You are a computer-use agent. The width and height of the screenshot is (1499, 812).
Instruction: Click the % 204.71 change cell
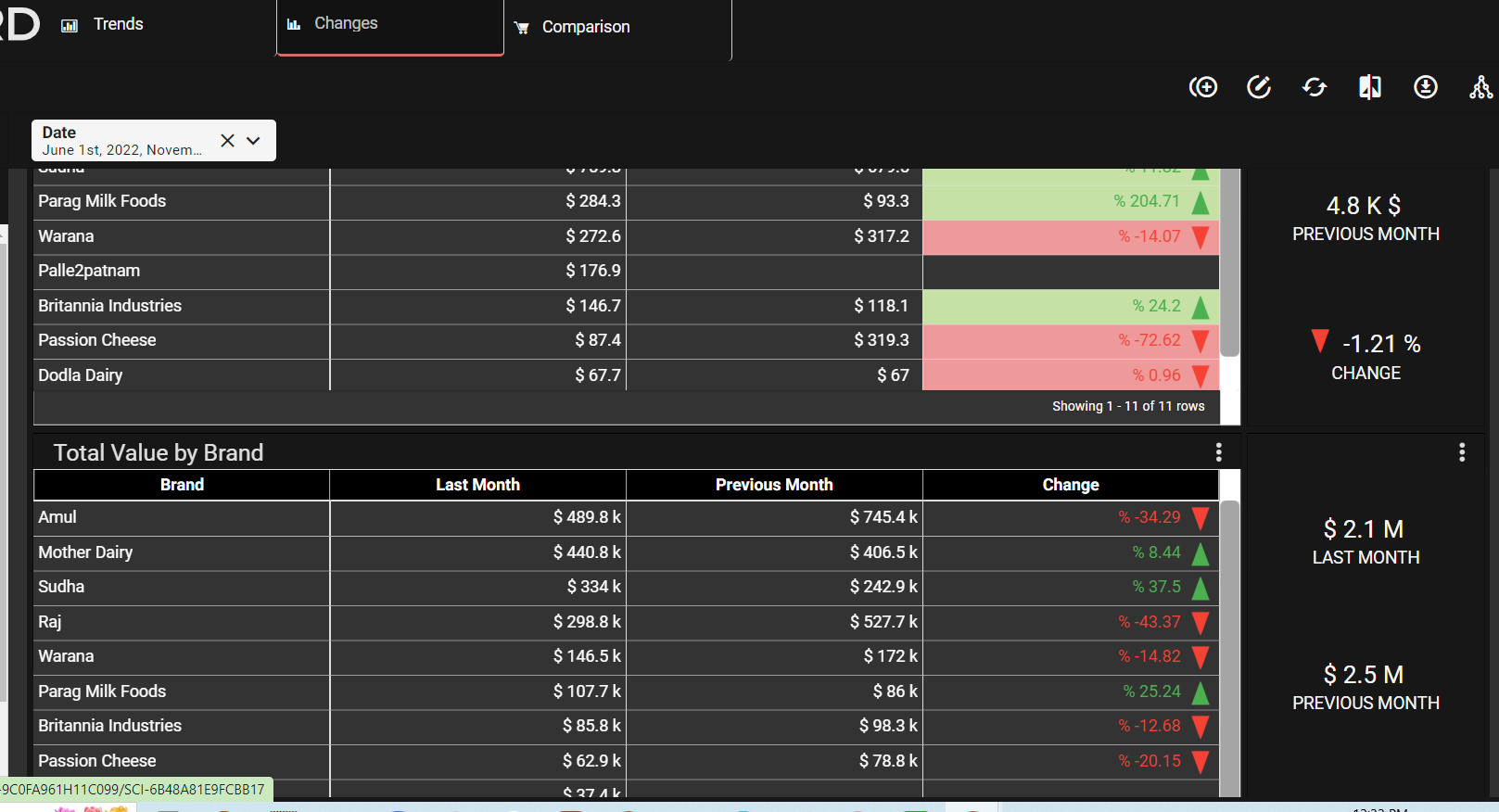coord(1071,202)
